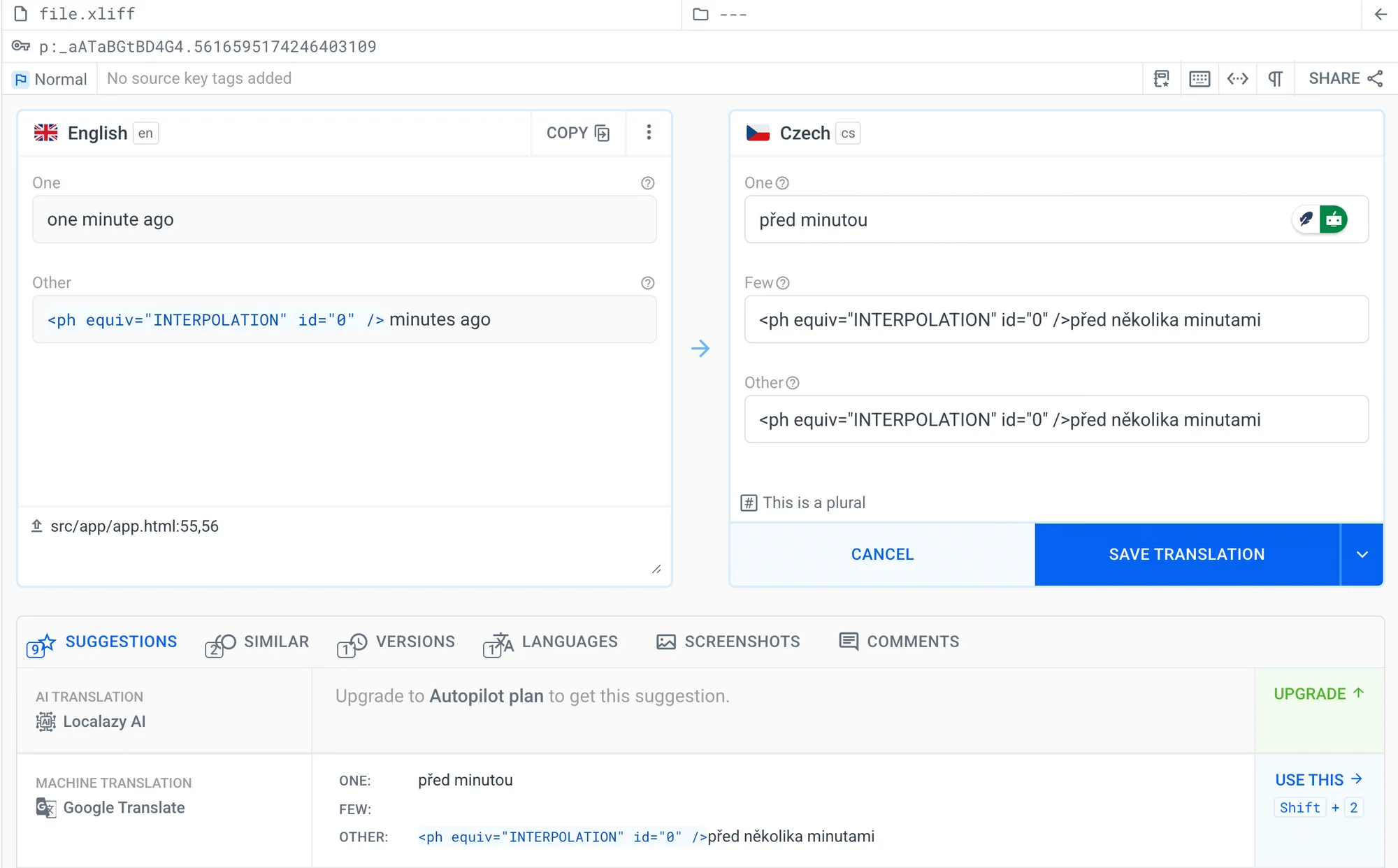Image resolution: width=1398 pixels, height=868 pixels.
Task: Click the Czech Other translation input field
Action: click(x=1055, y=419)
